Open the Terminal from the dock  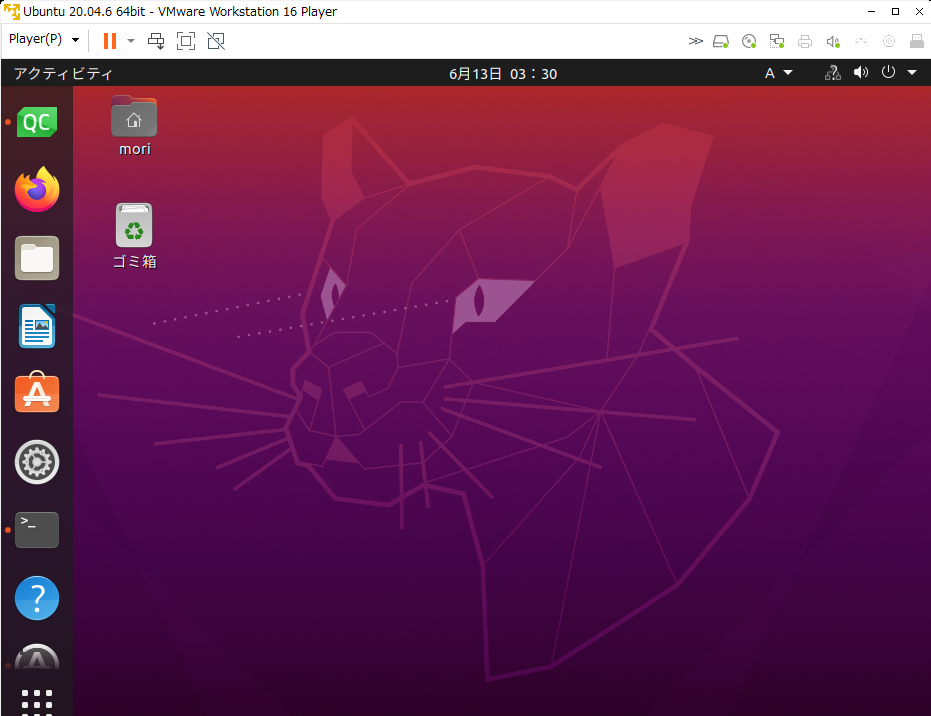(x=37, y=530)
